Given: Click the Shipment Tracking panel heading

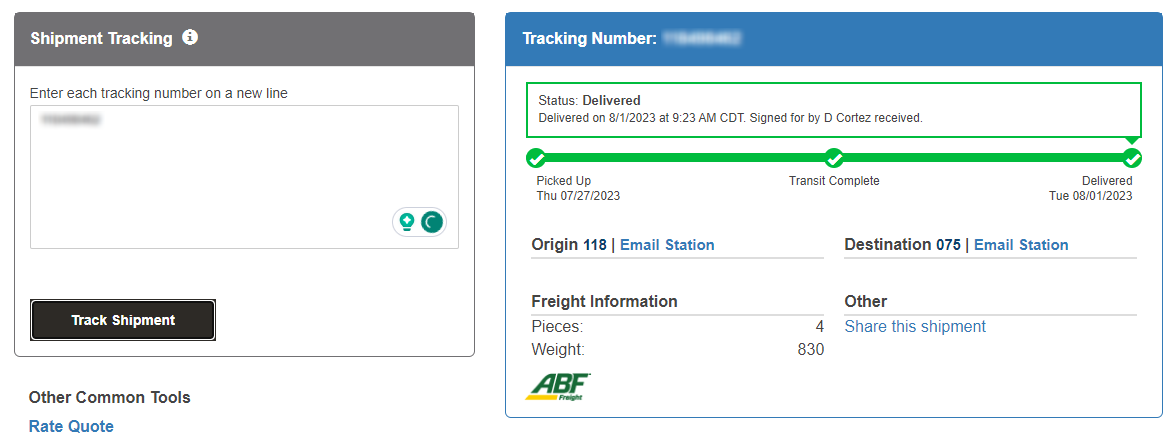Looking at the screenshot, I should 101,39.
